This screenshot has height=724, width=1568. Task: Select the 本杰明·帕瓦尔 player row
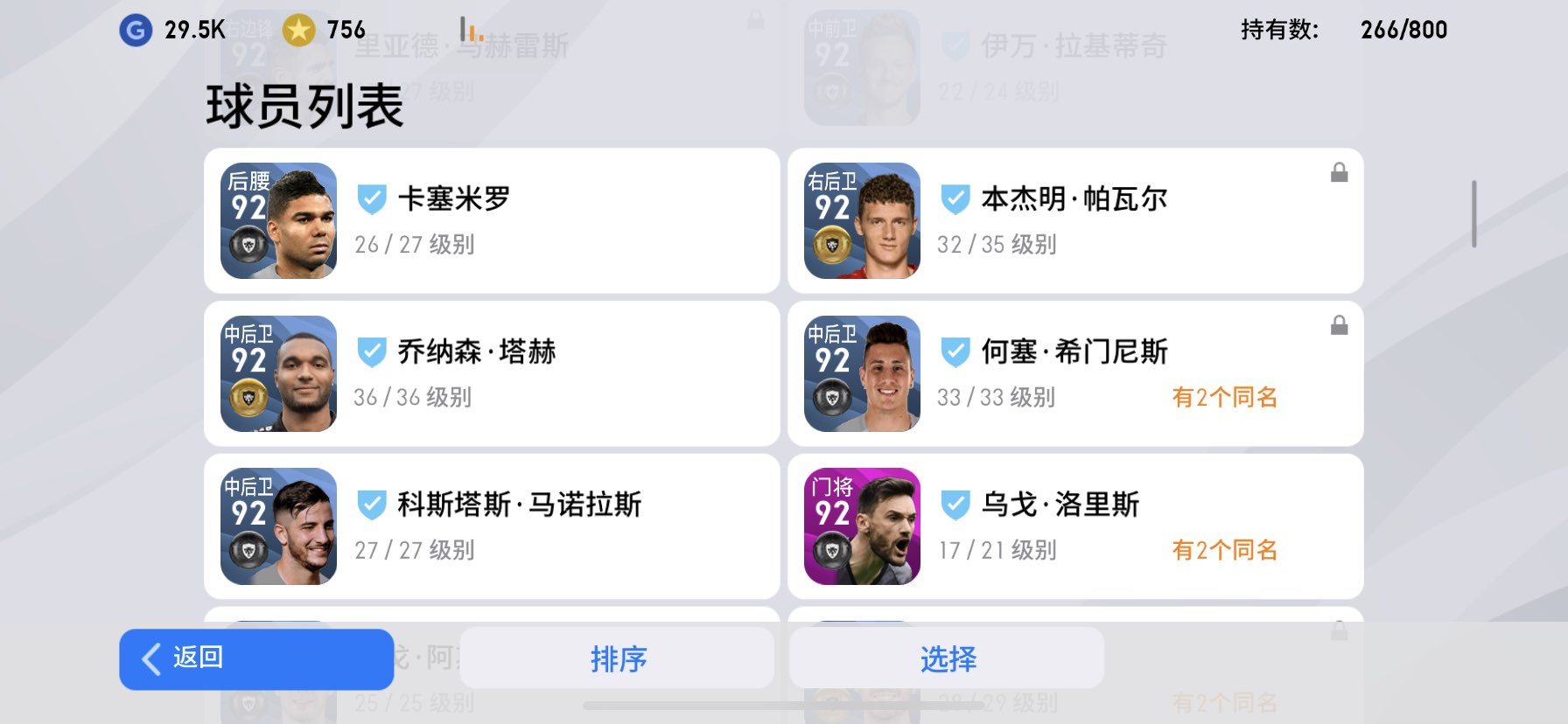(x=1075, y=220)
